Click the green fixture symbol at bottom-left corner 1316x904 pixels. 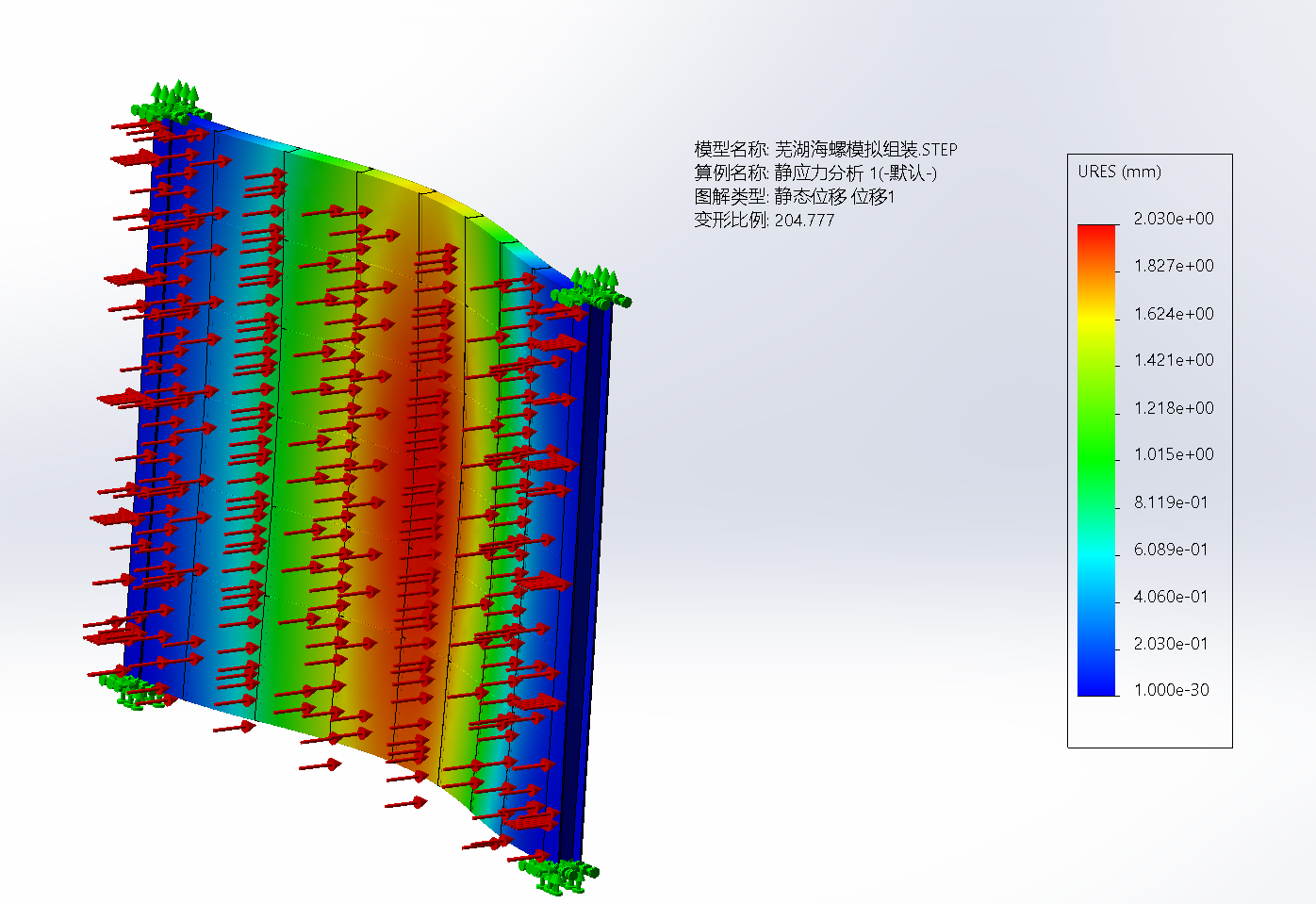(131, 689)
